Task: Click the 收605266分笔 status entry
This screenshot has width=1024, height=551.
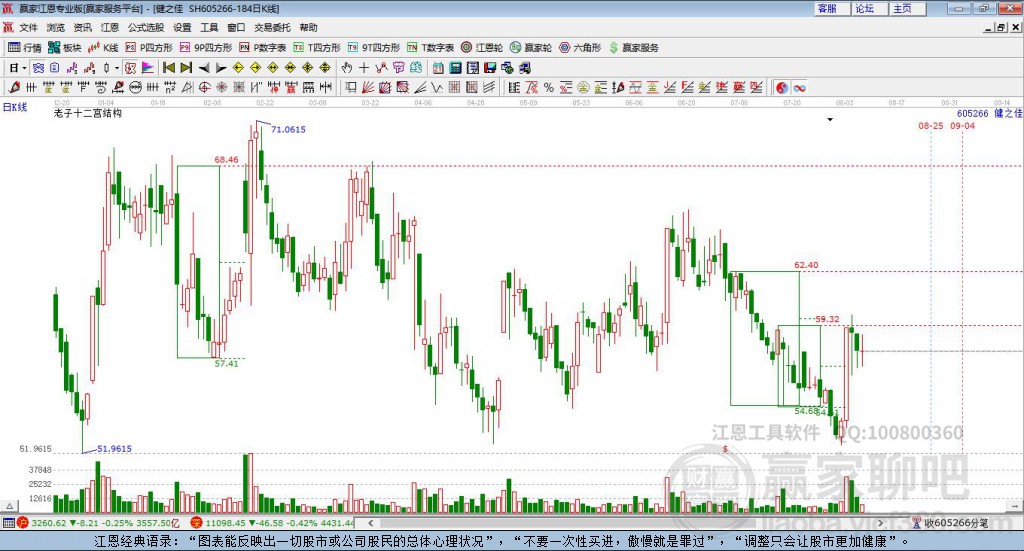Action: pos(950,523)
